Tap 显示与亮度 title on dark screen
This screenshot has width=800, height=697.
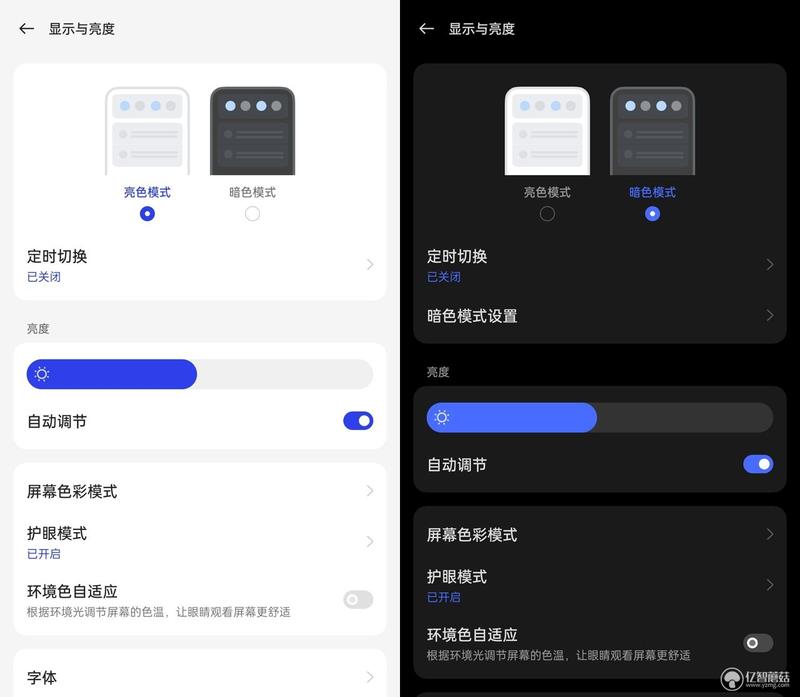[482, 29]
